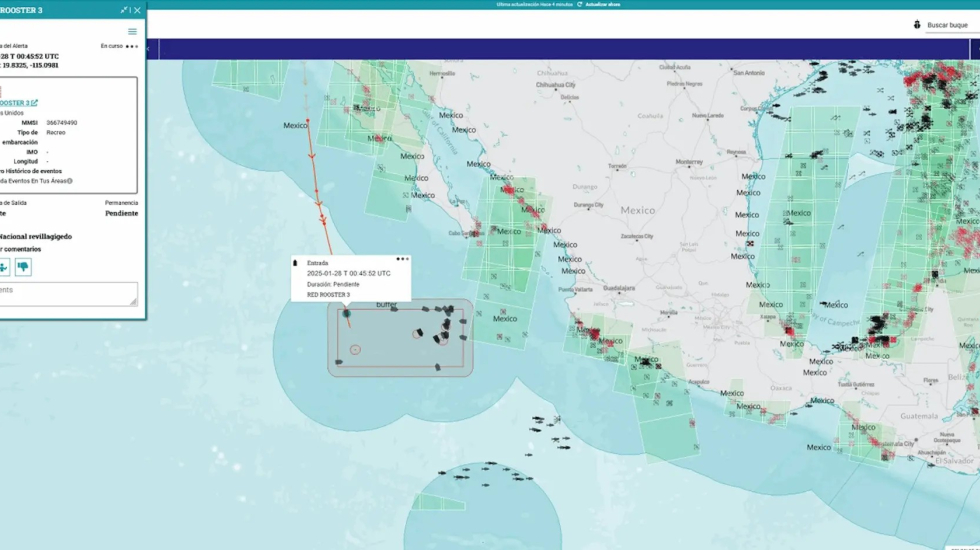Click RED ROOSTER 3 entry point marker
Viewport: 980px width, 550px height.
[346, 313]
